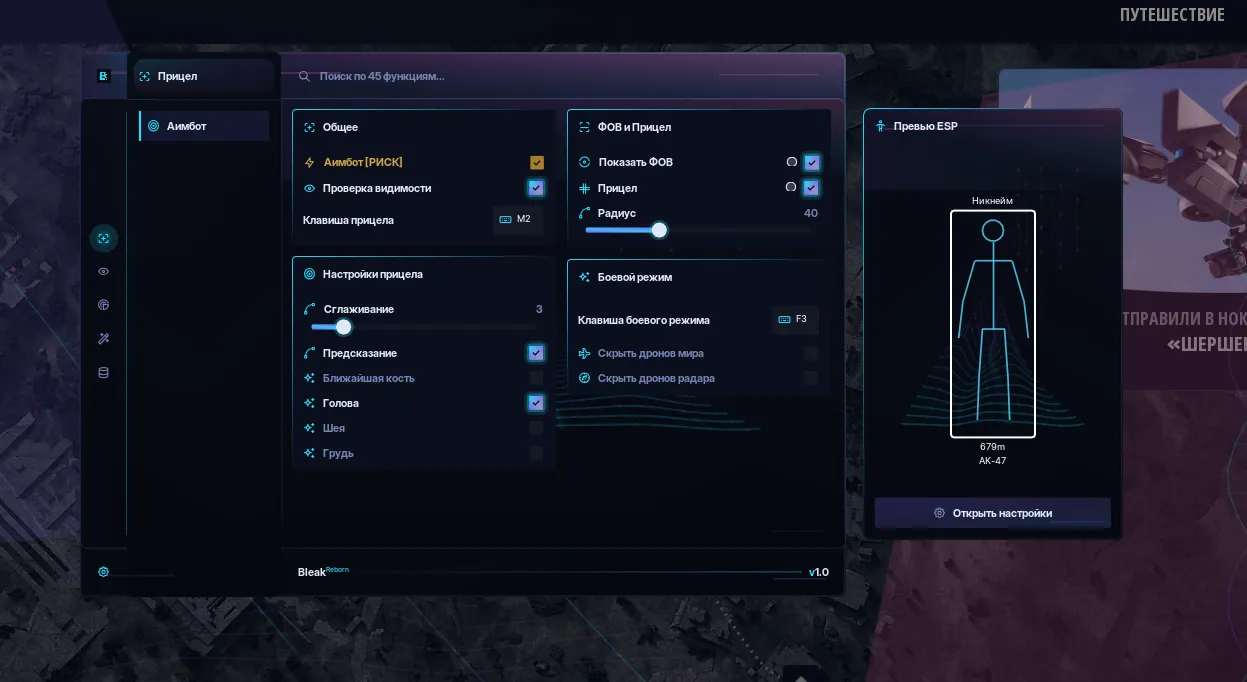Click the target icon beside Настройки прицела

309,274
